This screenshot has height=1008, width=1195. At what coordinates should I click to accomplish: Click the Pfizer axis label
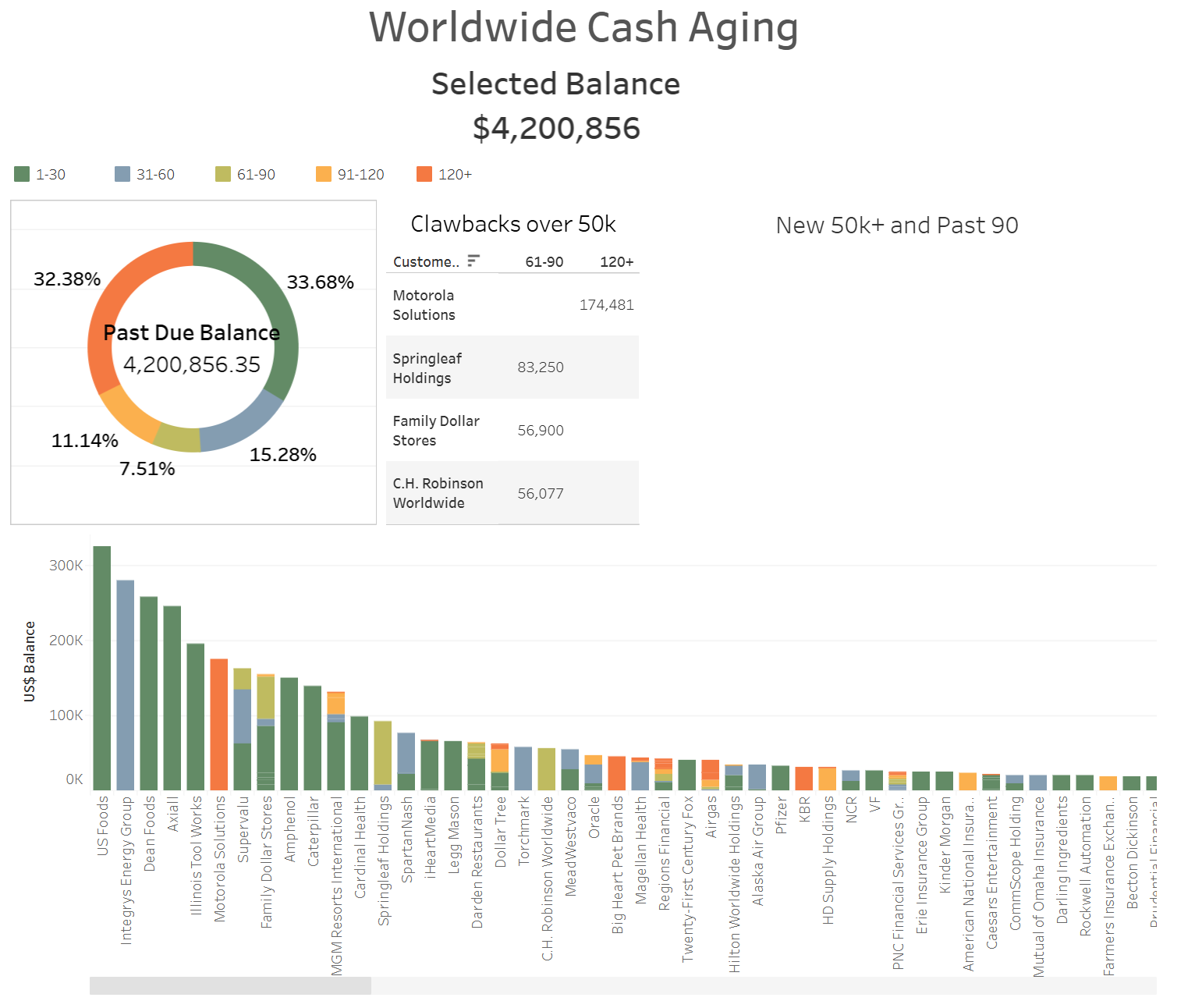point(781,815)
